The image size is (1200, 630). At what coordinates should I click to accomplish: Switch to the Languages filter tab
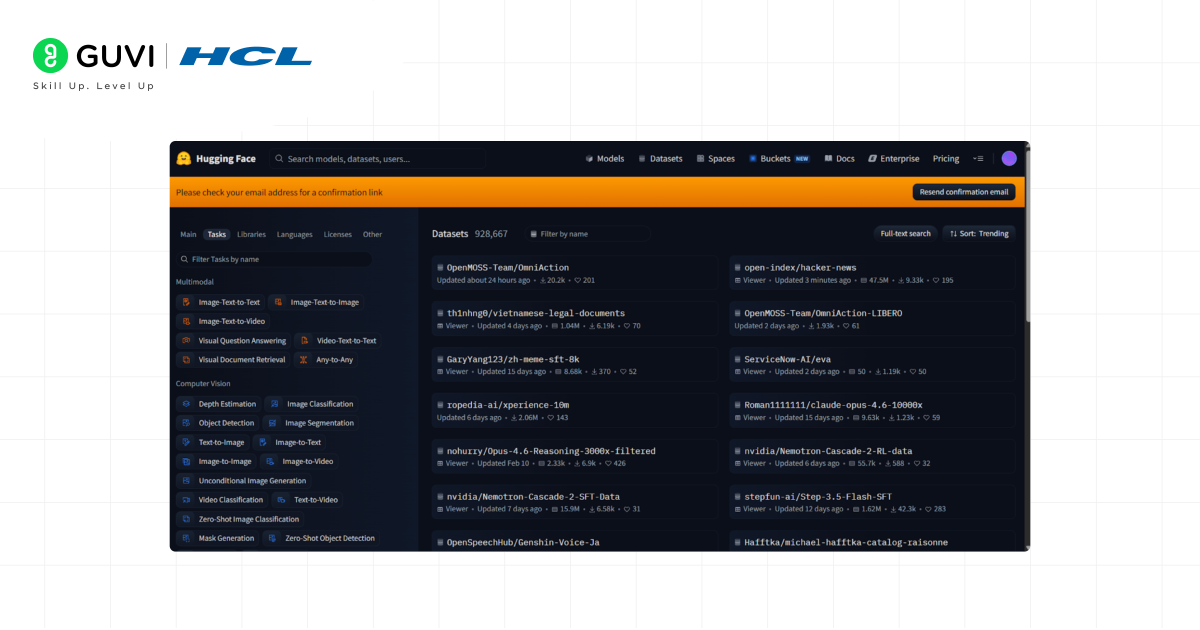[x=295, y=234]
